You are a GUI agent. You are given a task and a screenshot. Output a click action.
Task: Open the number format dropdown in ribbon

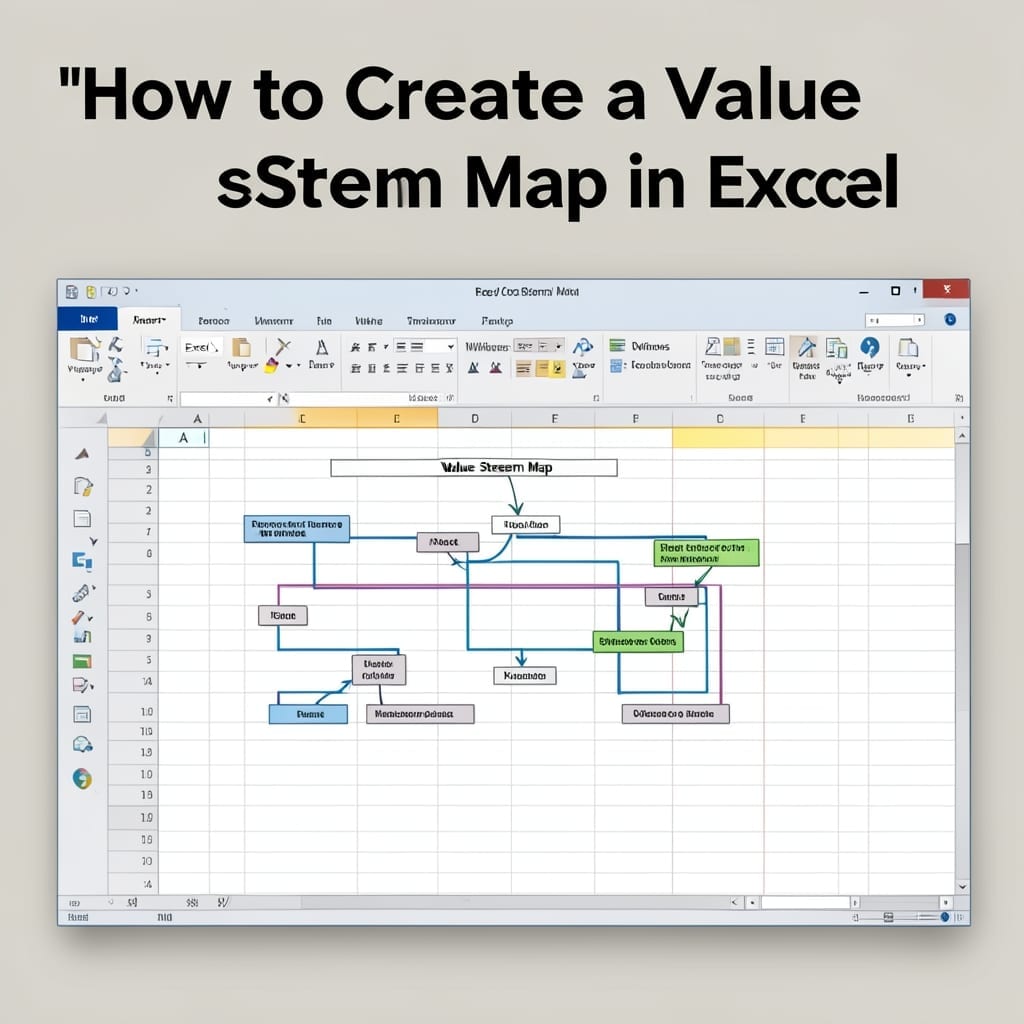click(559, 346)
